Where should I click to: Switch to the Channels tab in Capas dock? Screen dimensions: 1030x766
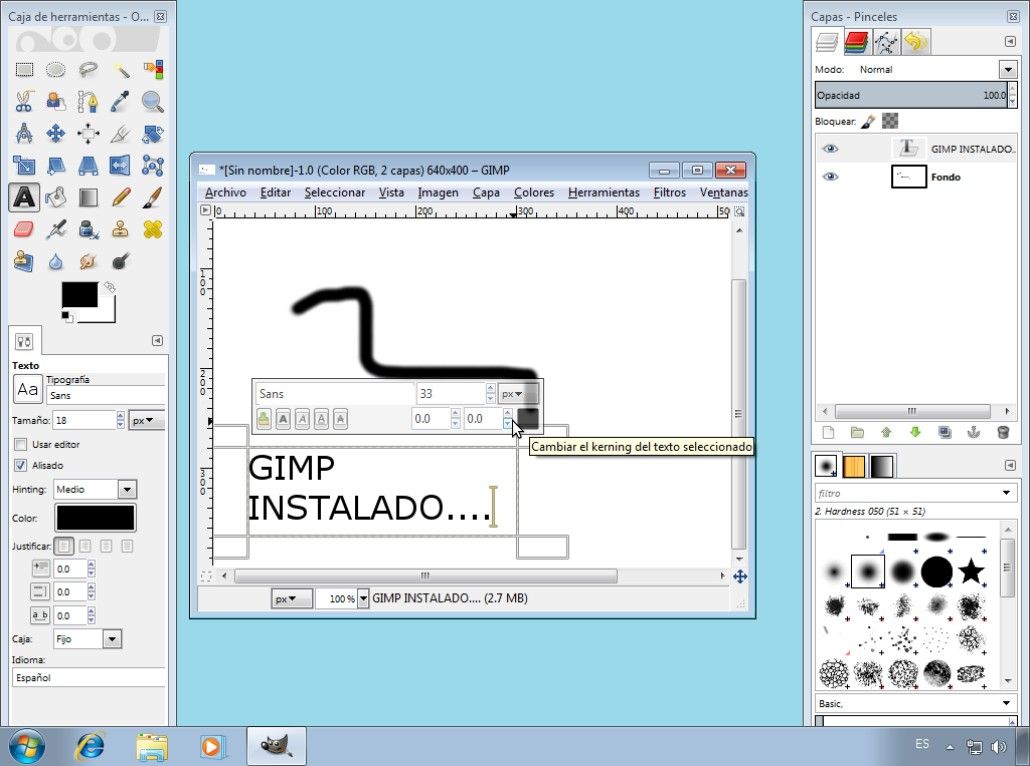pos(856,42)
